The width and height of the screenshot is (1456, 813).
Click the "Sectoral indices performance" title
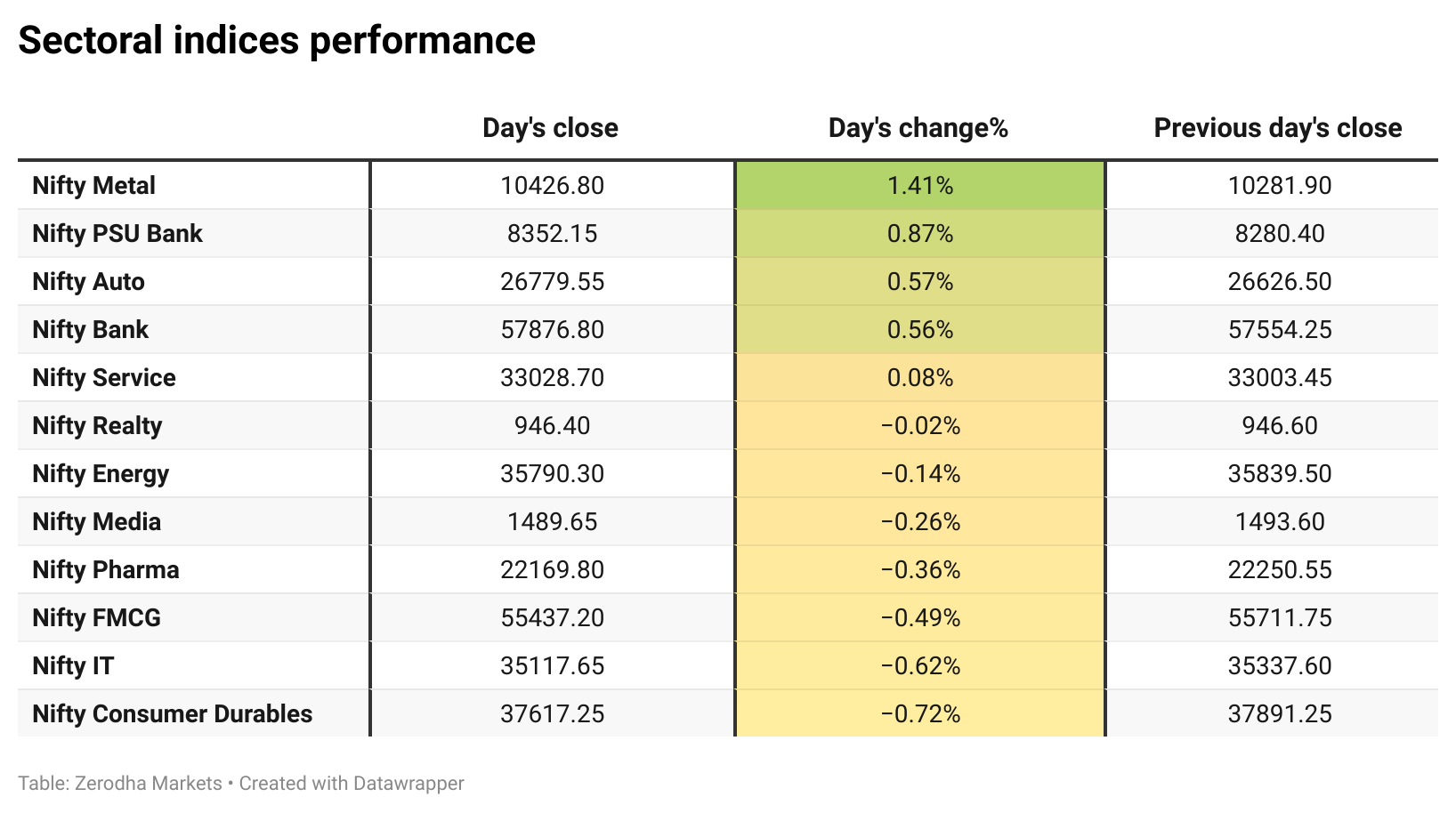click(x=277, y=41)
